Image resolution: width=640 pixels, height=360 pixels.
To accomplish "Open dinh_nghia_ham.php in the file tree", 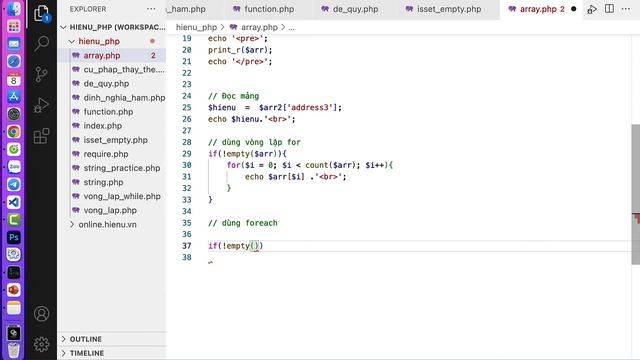I will (x=112, y=98).
